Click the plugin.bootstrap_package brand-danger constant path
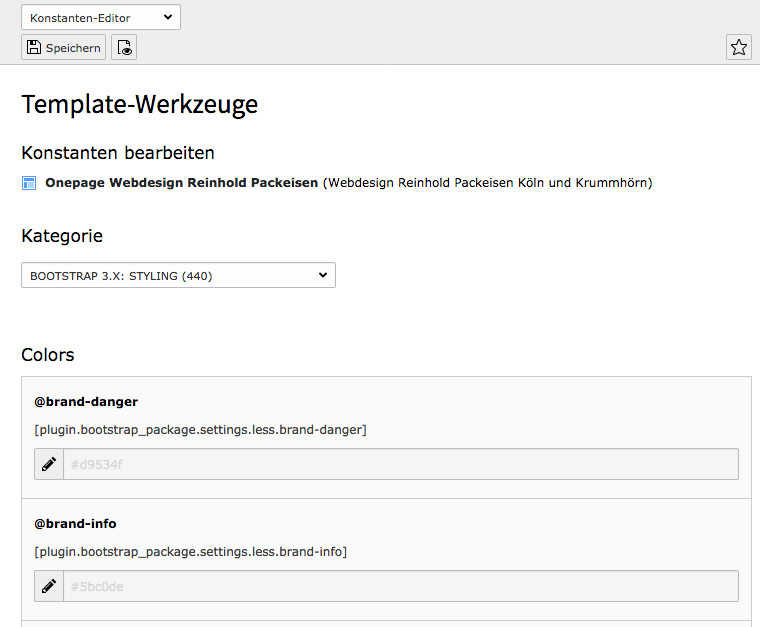The height and width of the screenshot is (627, 760). (x=200, y=429)
